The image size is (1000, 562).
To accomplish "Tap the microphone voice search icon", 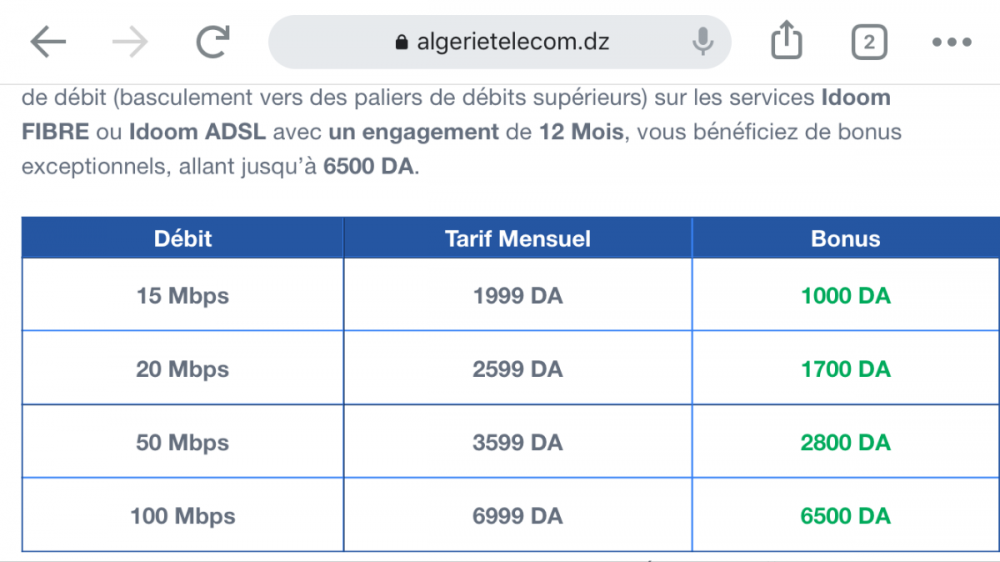I will click(703, 42).
